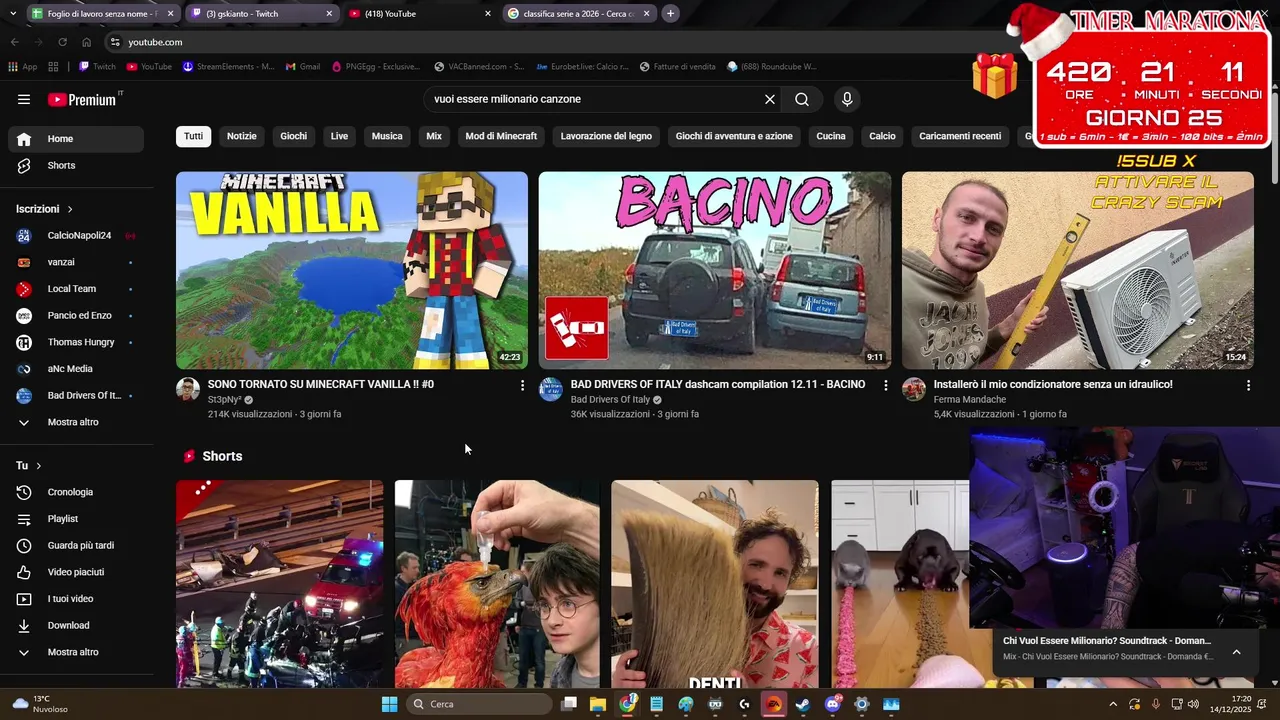Open the Bad Drivers Of Italy video avatar
The height and width of the screenshot is (720, 1280).
551,389
